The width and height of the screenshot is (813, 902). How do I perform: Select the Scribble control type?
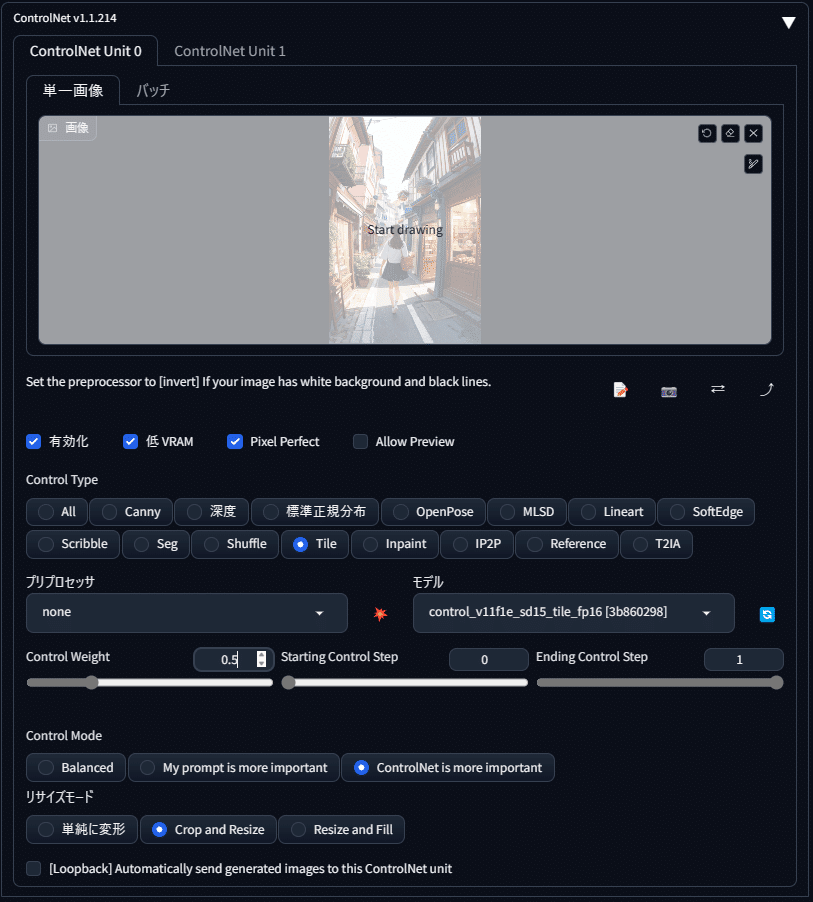(x=73, y=544)
